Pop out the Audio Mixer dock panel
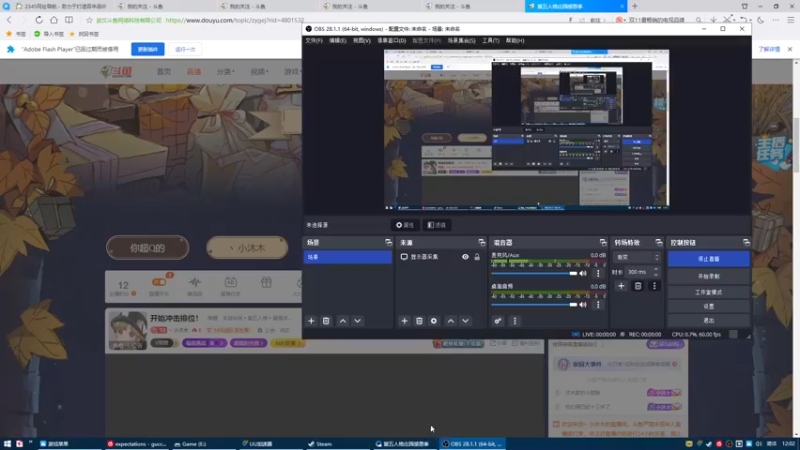This screenshot has width=800, height=450. point(603,242)
